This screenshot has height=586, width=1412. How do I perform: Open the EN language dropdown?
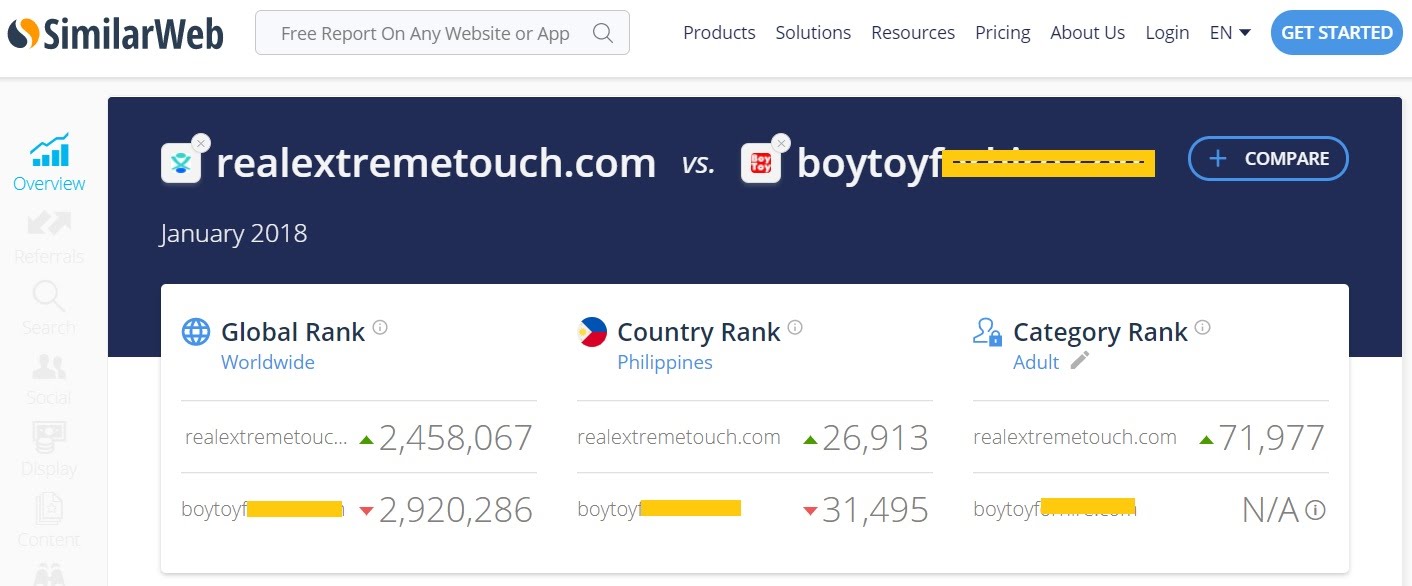pyautogui.click(x=1230, y=33)
